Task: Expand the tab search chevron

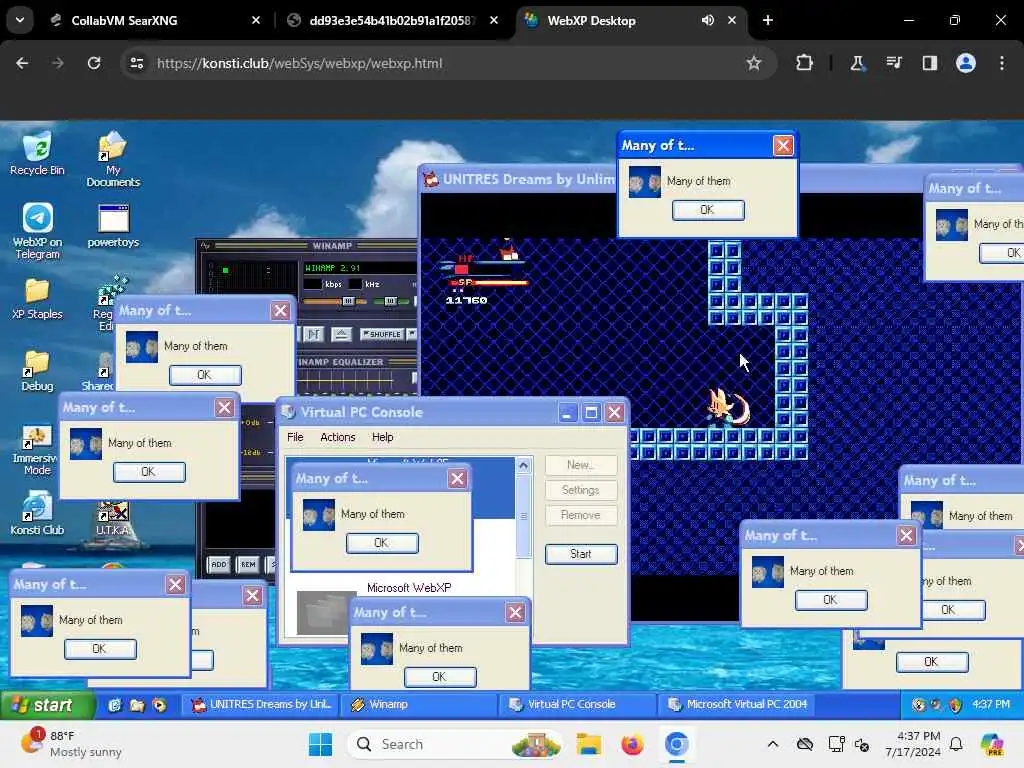Action: 20,20
